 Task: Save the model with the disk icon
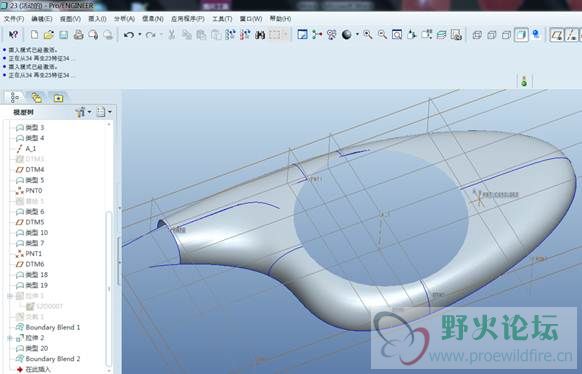[63, 35]
